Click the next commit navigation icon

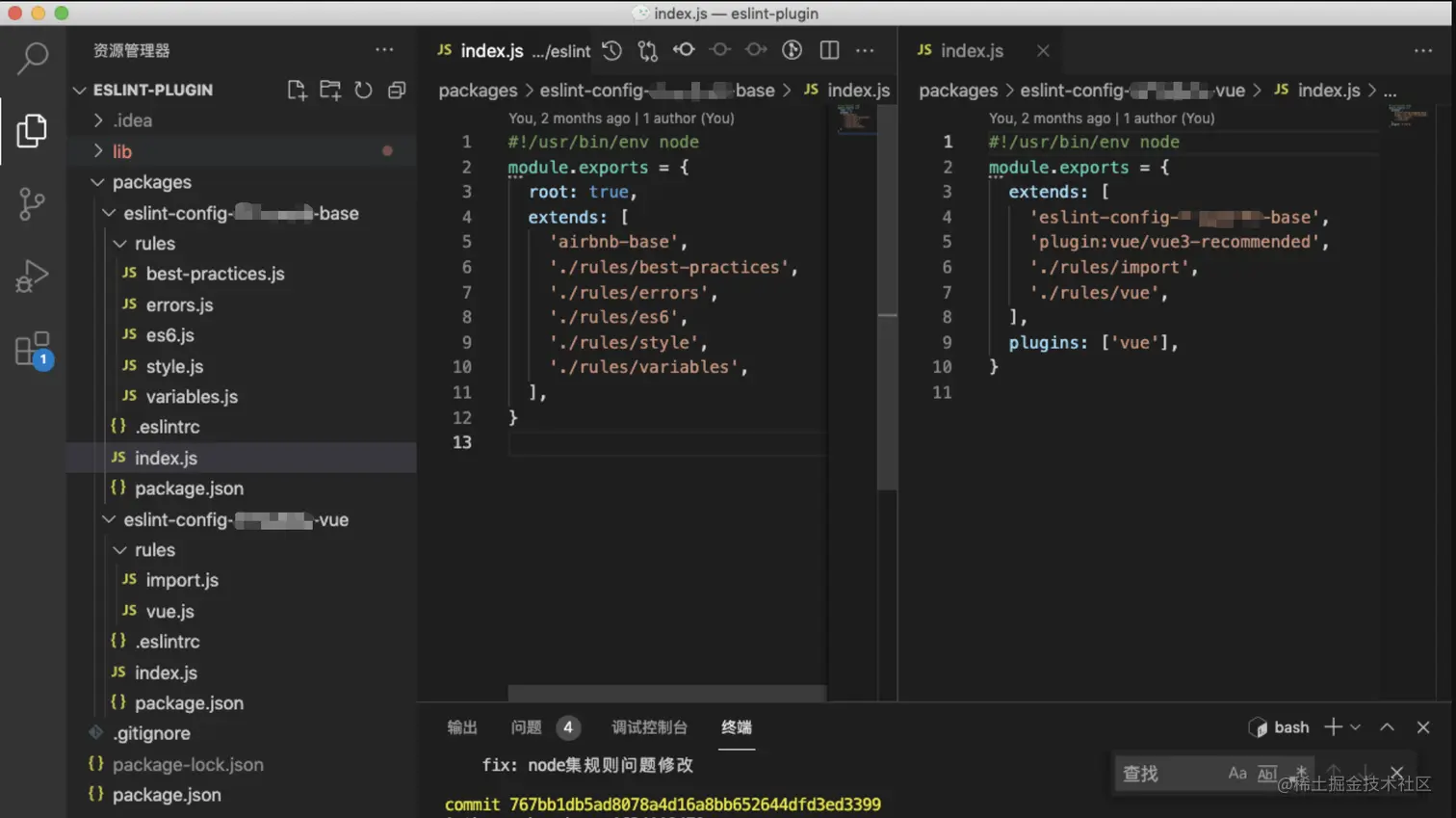click(756, 50)
